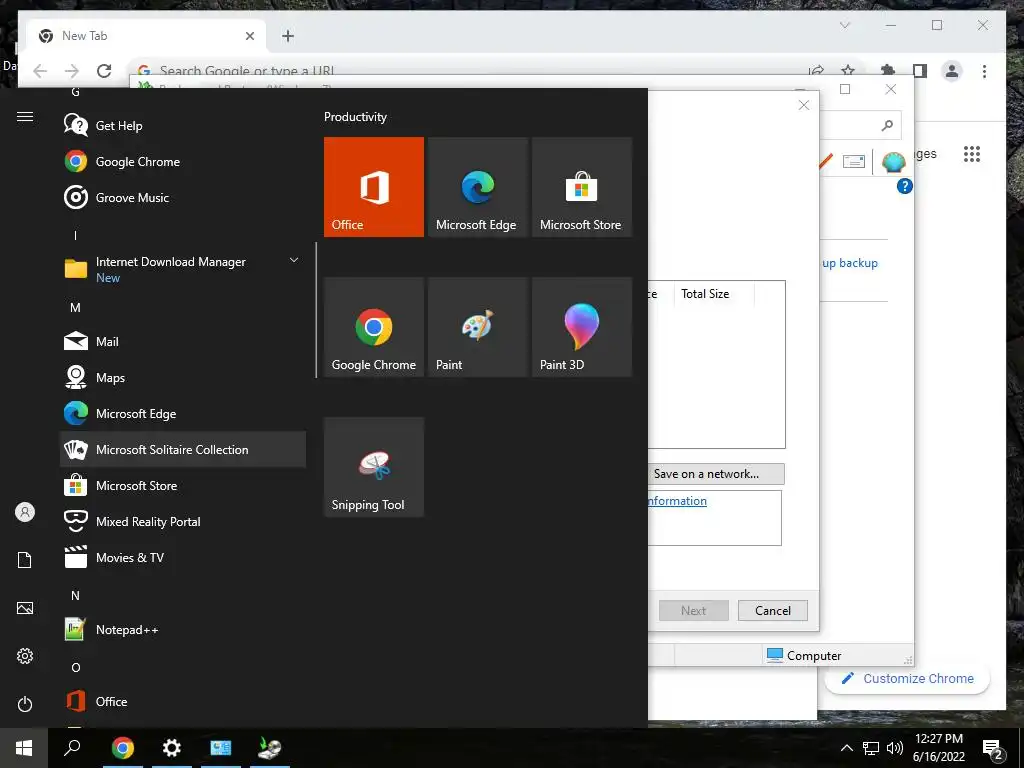Jump to letter I in app list
1024x768 pixels.
pos(75,235)
